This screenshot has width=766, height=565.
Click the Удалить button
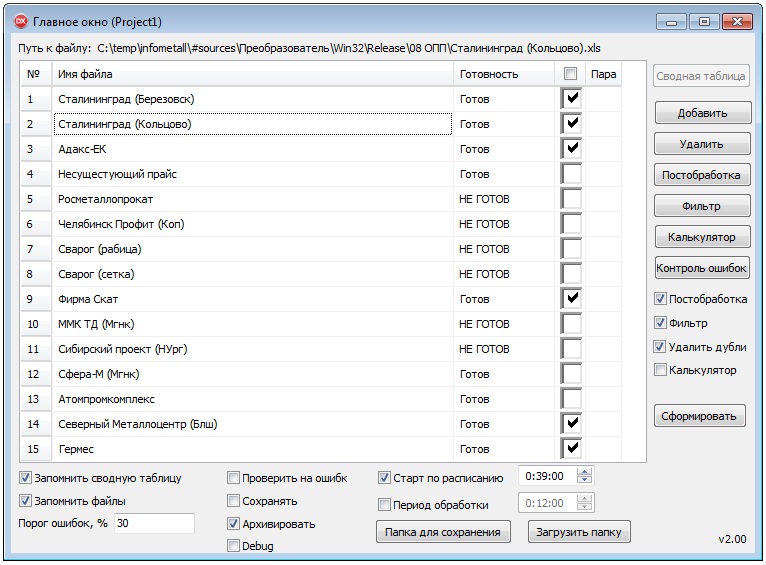701,144
